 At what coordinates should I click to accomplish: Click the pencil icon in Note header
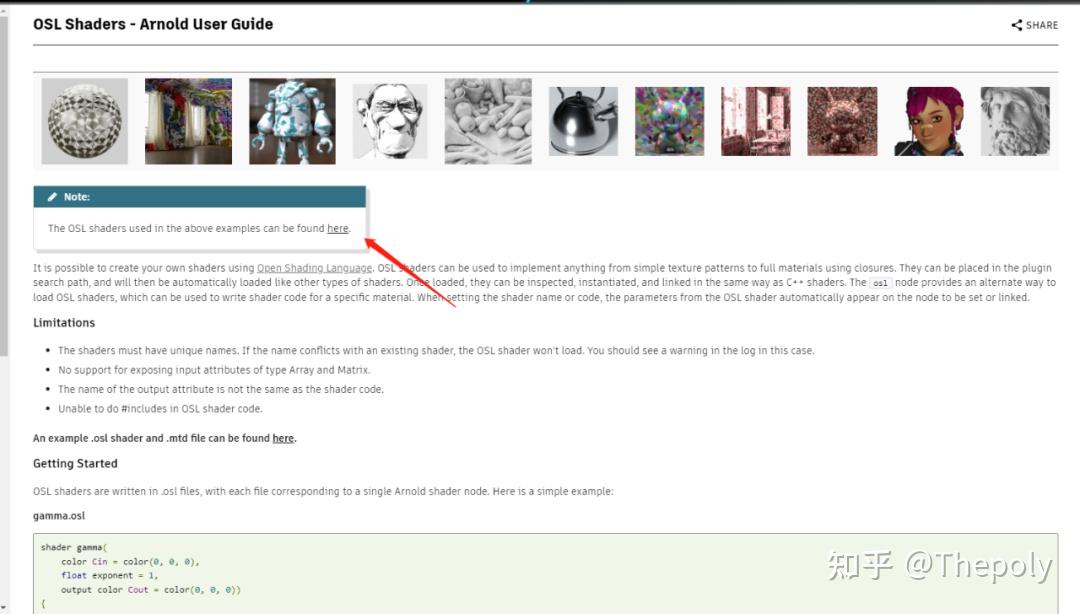(x=52, y=197)
